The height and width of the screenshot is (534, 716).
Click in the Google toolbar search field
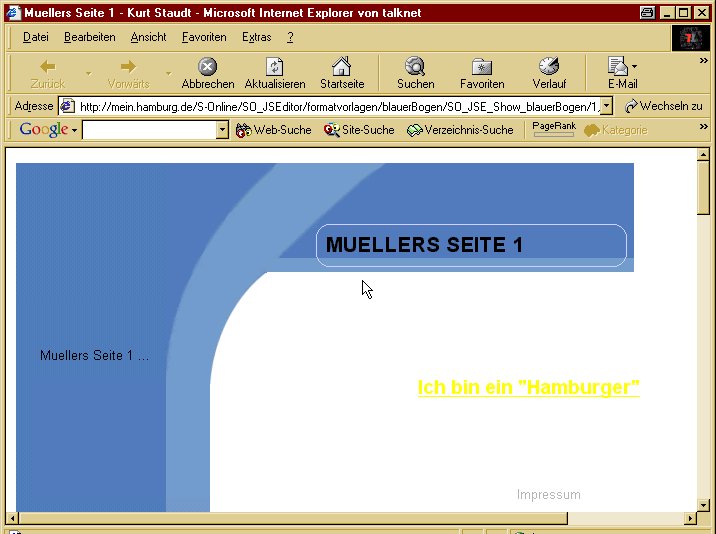coord(148,131)
